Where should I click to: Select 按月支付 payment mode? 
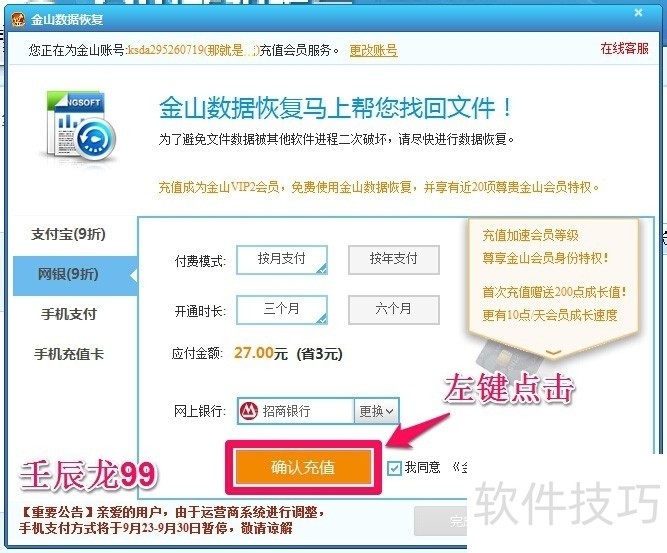[x=282, y=259]
